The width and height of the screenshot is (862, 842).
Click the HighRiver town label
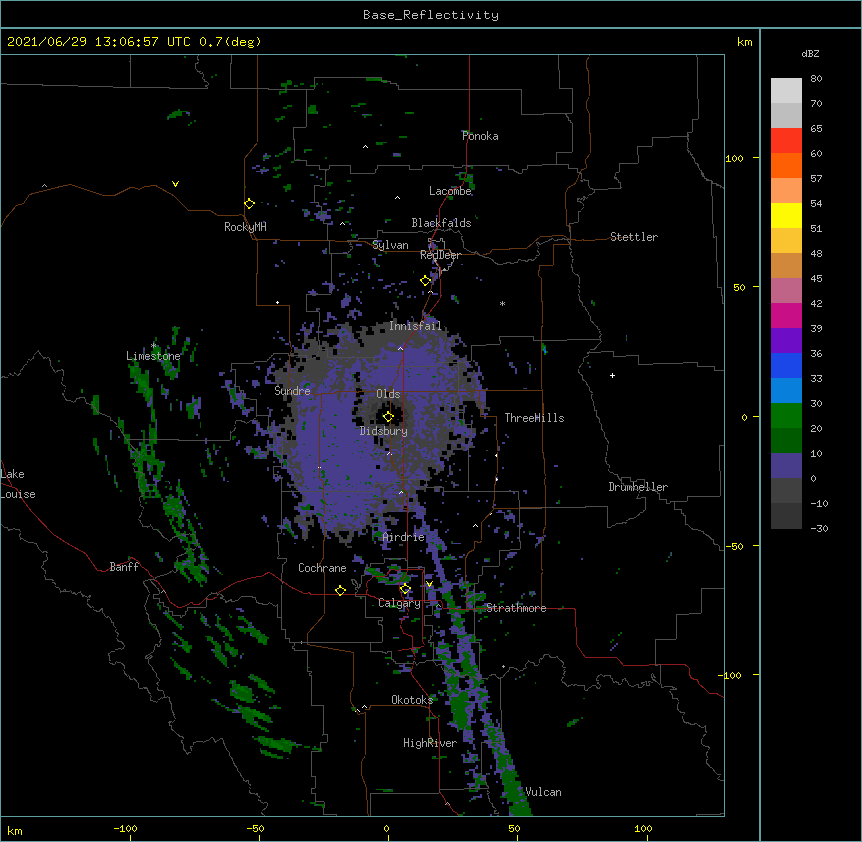[430, 743]
